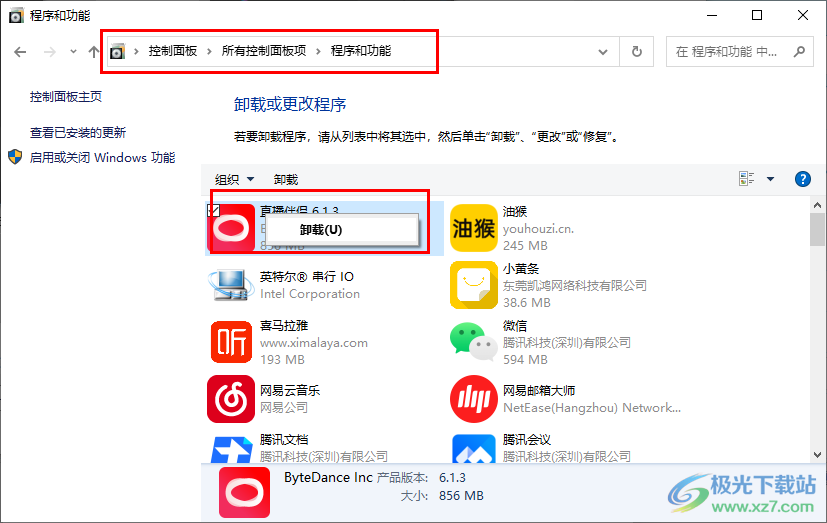Click the 喜马拉雅 program name
Screen dimensions: 827x523
[284, 325]
